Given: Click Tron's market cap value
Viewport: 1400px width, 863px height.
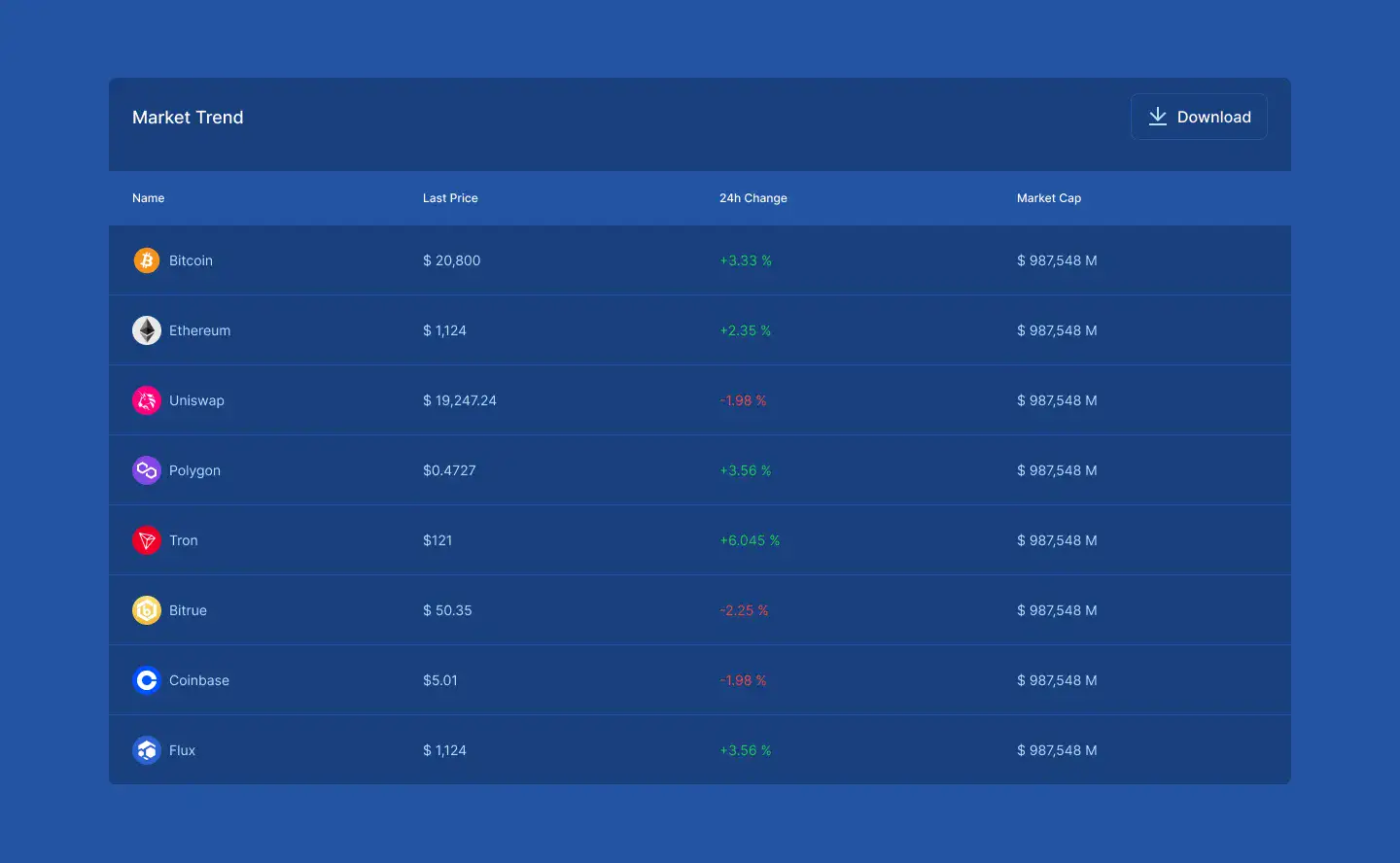Looking at the screenshot, I should click(x=1057, y=540).
